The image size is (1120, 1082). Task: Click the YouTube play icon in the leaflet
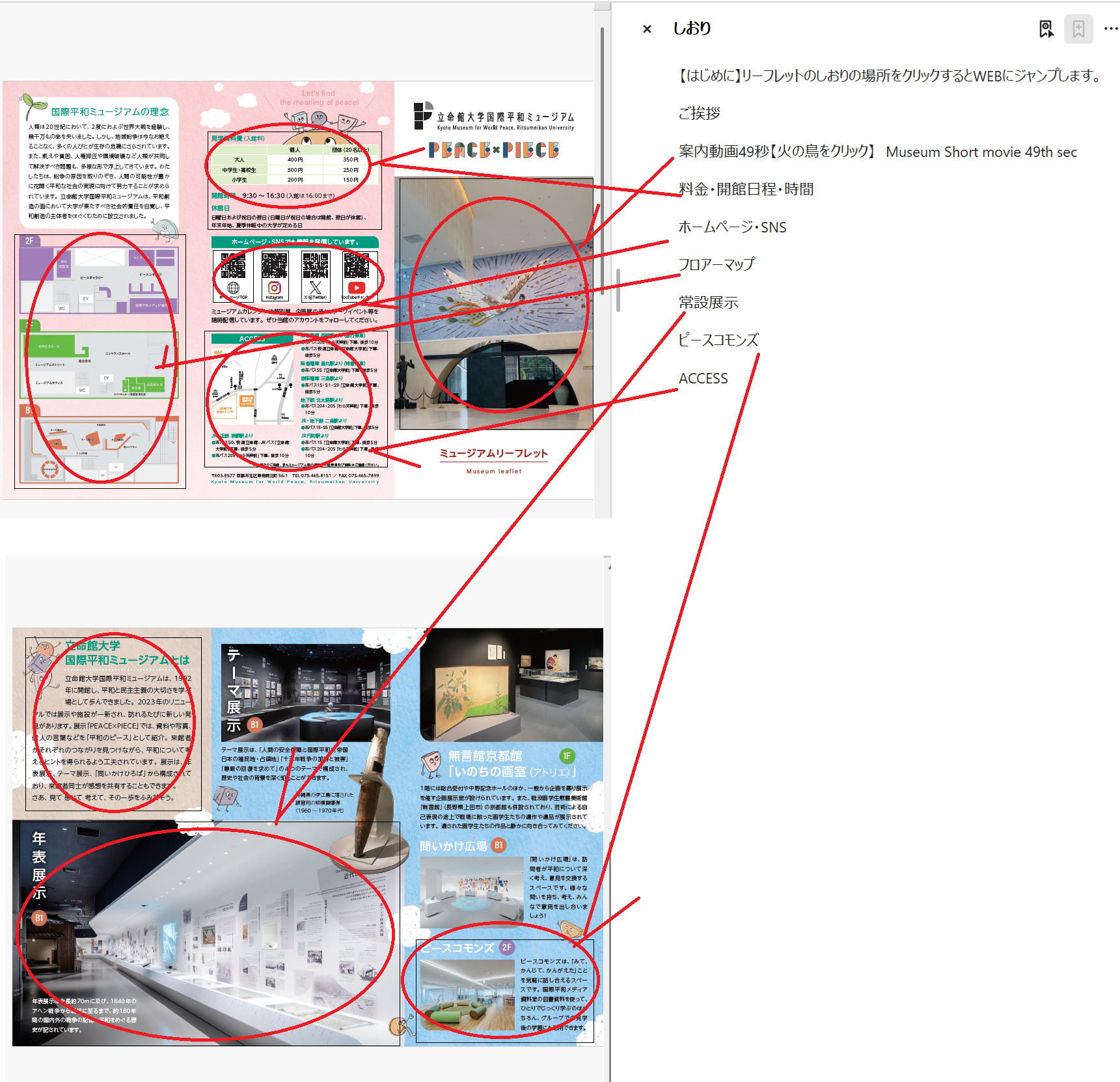click(x=357, y=288)
